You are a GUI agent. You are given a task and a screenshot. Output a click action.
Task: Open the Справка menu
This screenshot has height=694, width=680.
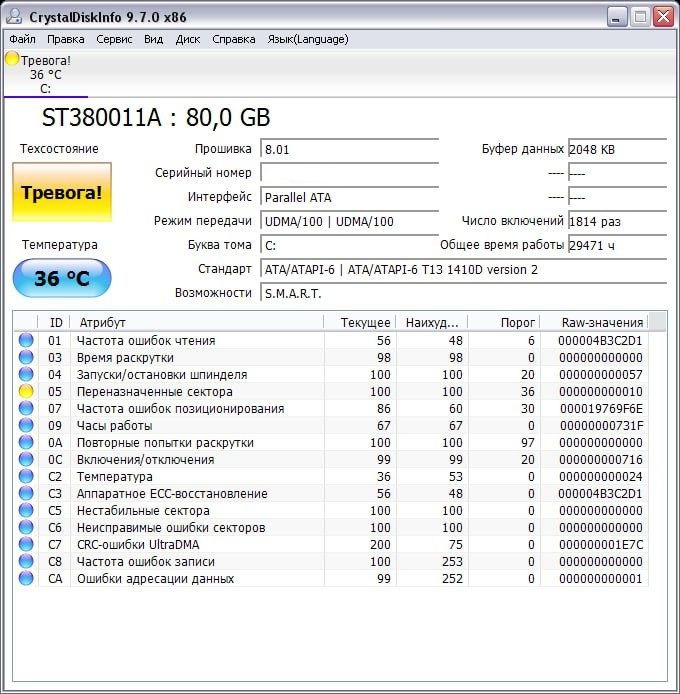pos(234,39)
